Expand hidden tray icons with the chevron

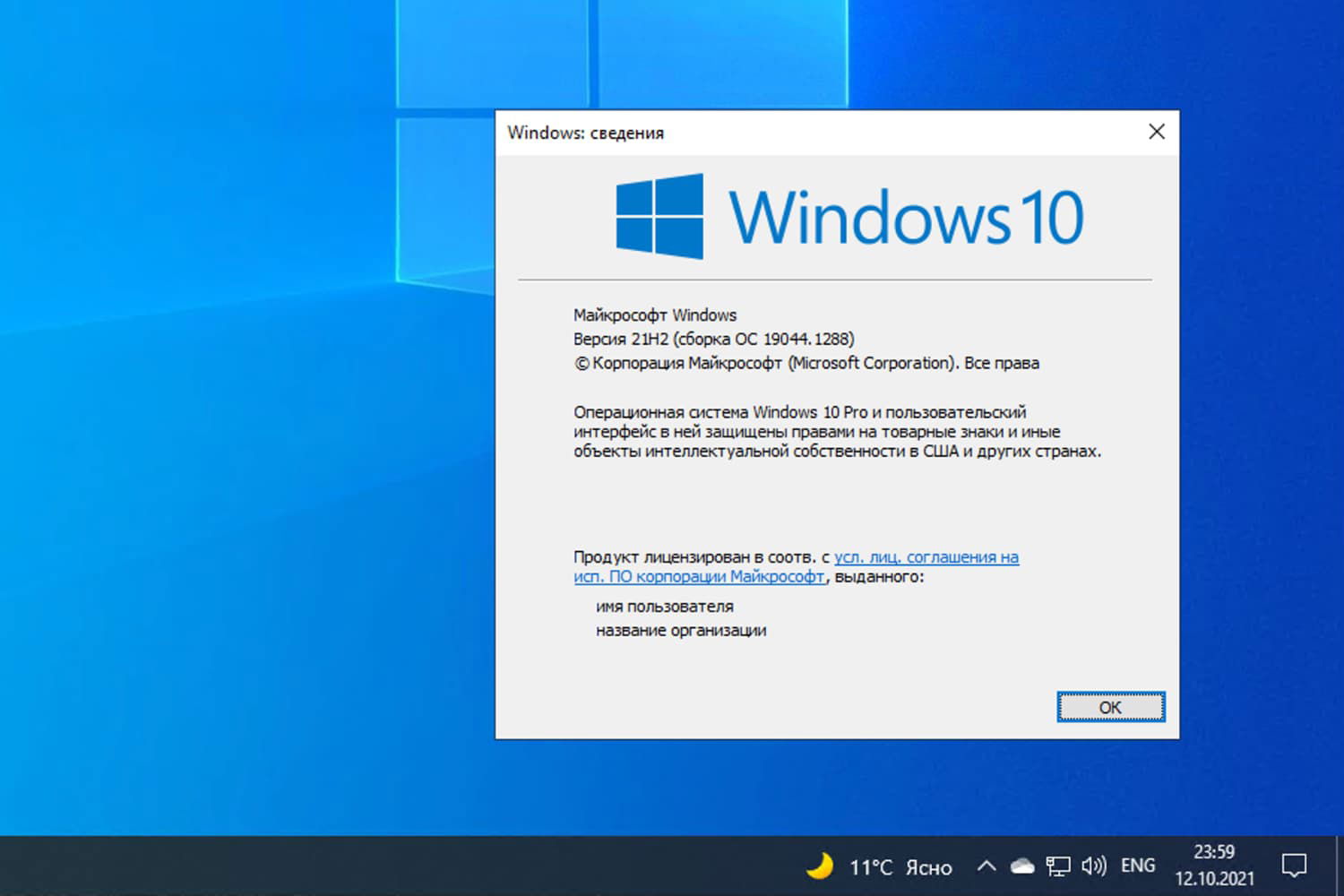point(986,866)
